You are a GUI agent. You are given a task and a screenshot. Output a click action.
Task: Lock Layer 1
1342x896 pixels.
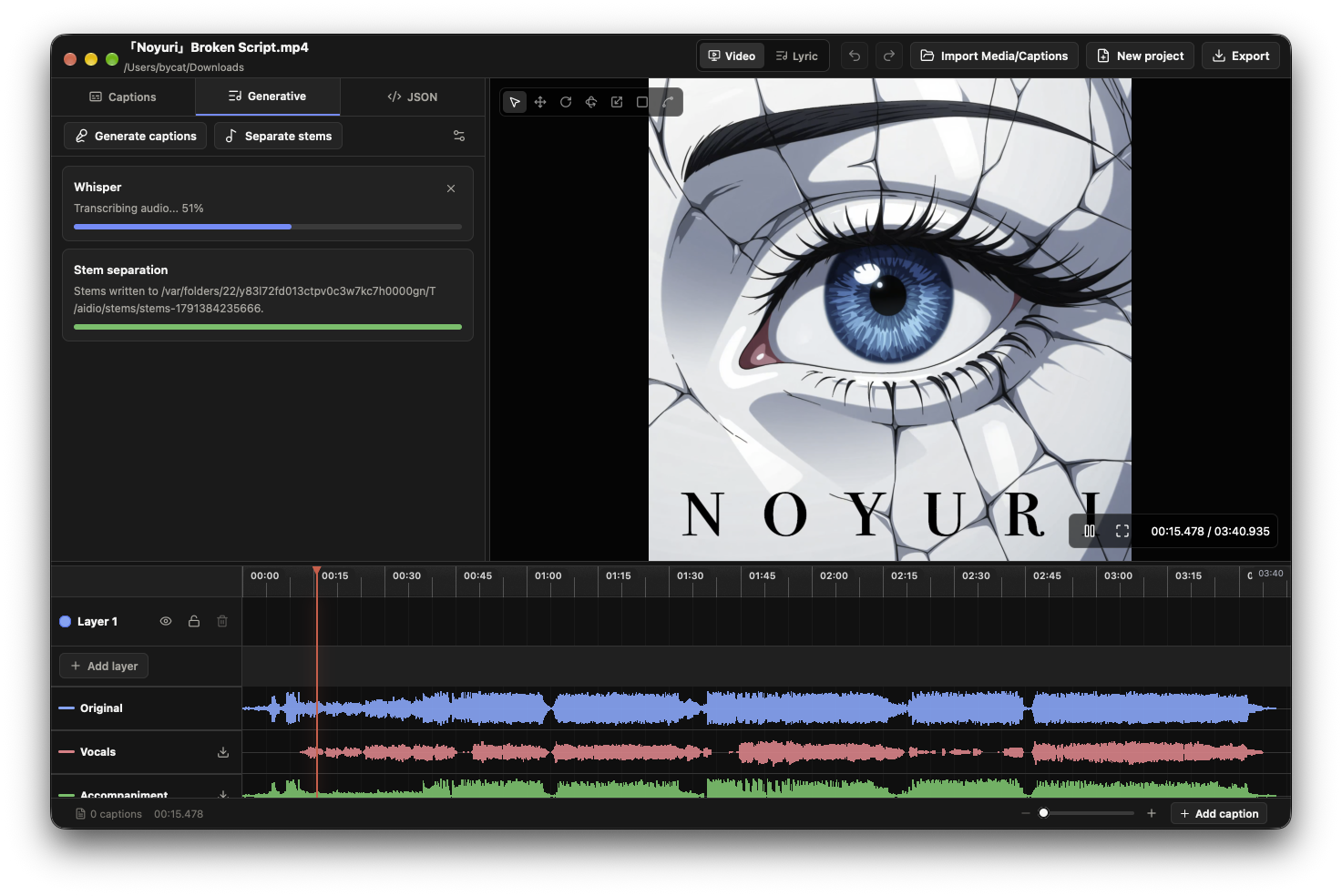194,621
